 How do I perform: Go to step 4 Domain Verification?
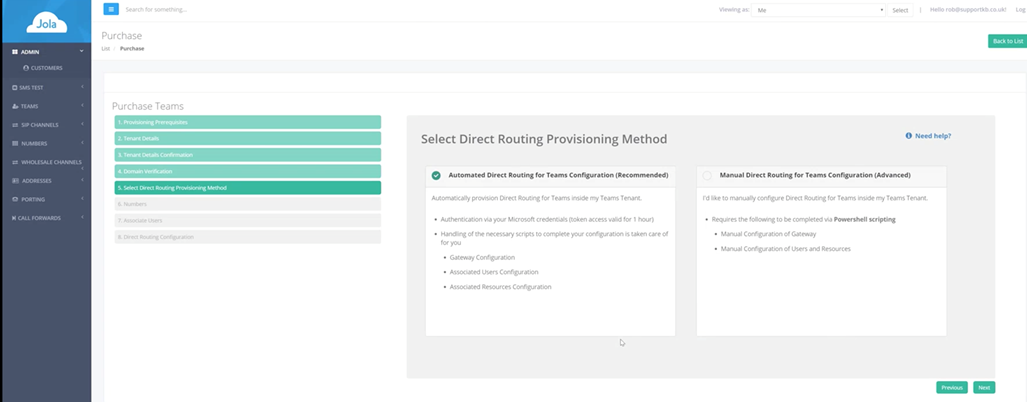tap(248, 172)
